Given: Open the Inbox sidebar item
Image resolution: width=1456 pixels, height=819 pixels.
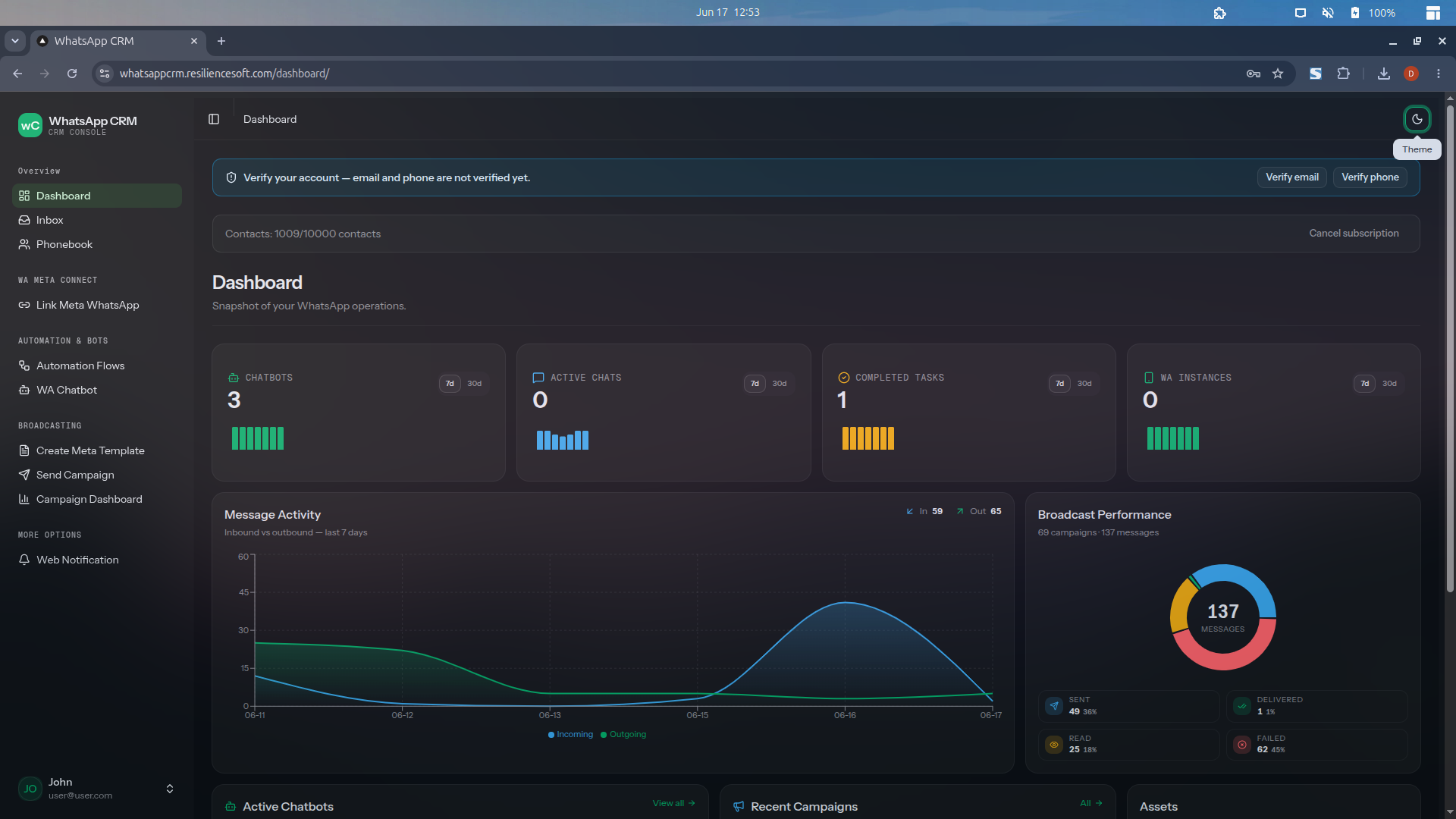Looking at the screenshot, I should [97, 220].
